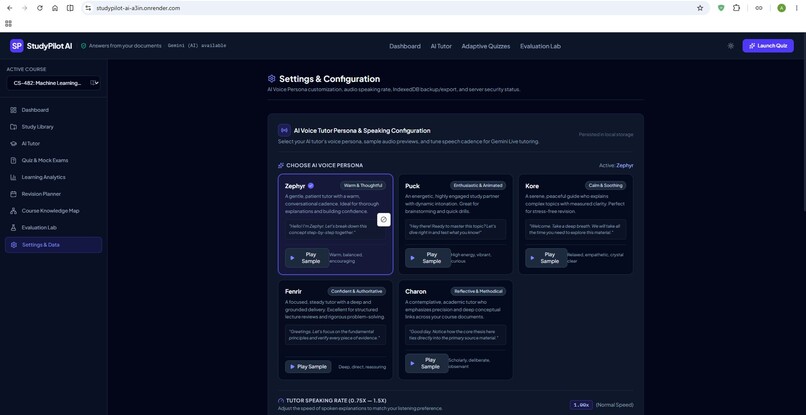Click the white circular icon on Zephyr card
This screenshot has width=806, height=415.
[383, 220]
